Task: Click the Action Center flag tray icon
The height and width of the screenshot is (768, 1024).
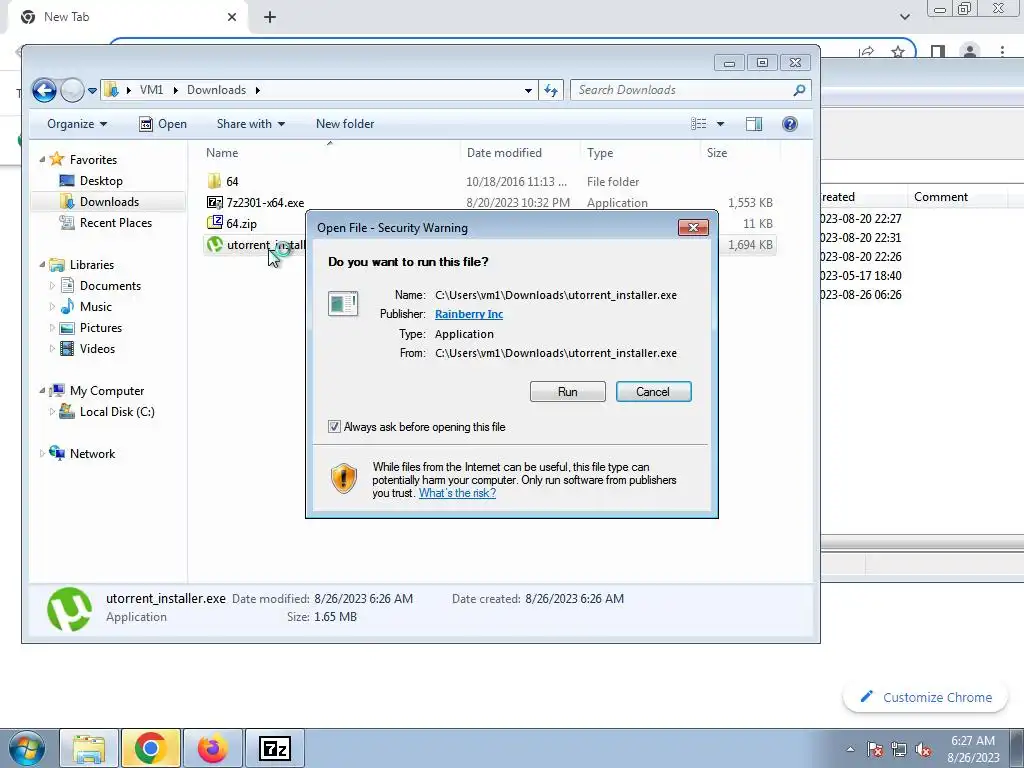Action: click(x=875, y=749)
